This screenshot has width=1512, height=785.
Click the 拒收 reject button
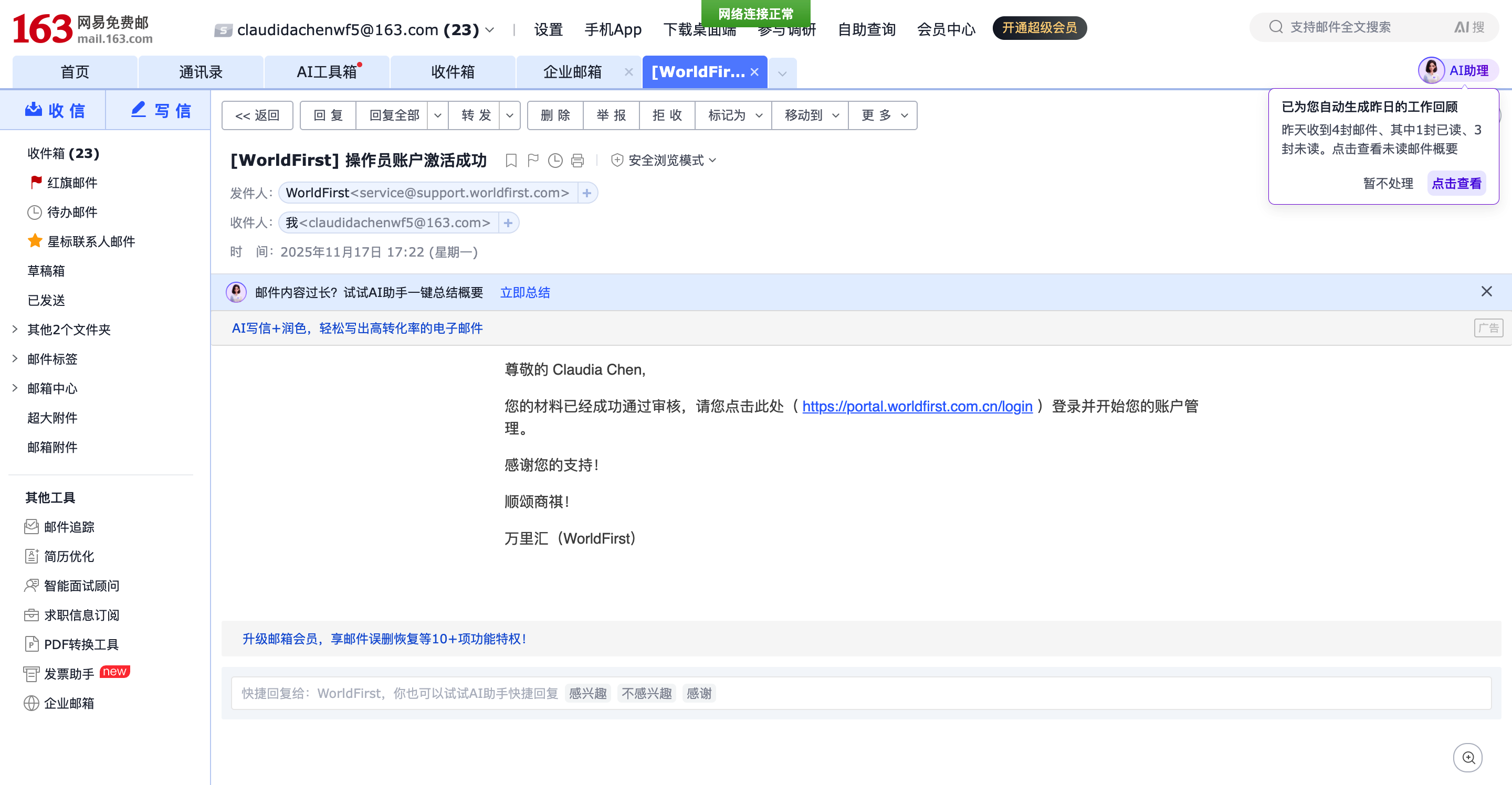click(x=667, y=115)
